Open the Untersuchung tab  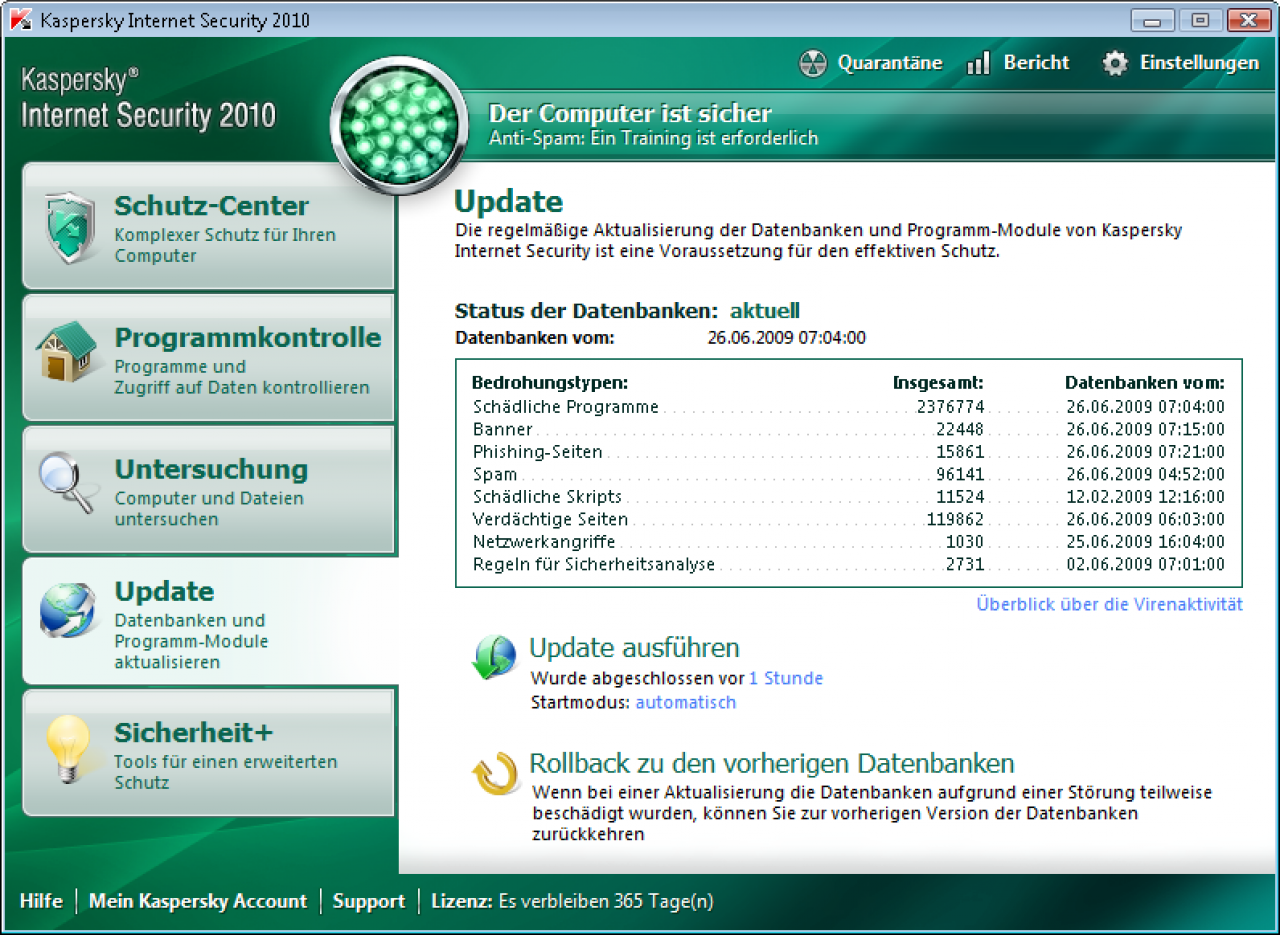(209, 490)
